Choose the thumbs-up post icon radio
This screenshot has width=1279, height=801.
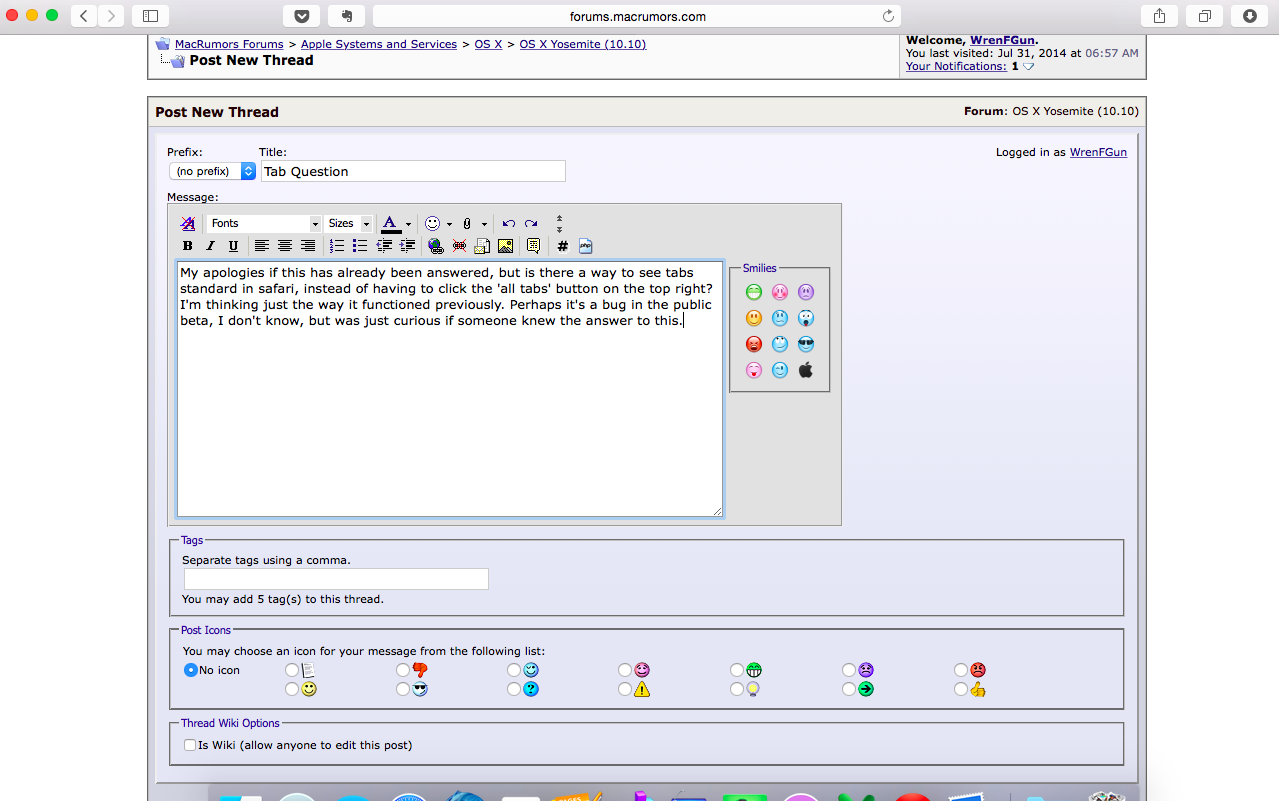tap(961, 689)
